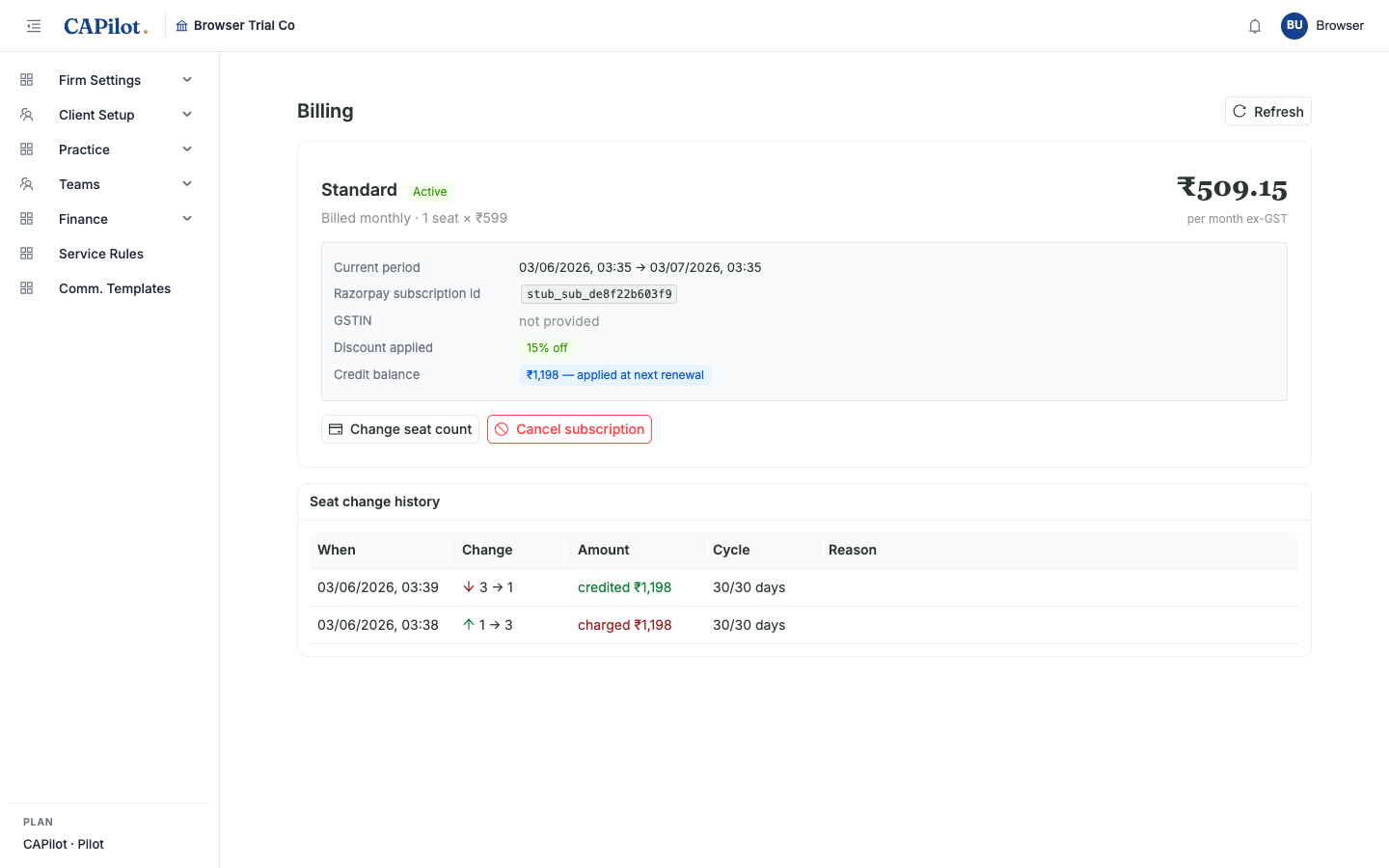Click the ₹1,198 credit balance tag
Screen dimensions: 1389x868
pos(615,375)
